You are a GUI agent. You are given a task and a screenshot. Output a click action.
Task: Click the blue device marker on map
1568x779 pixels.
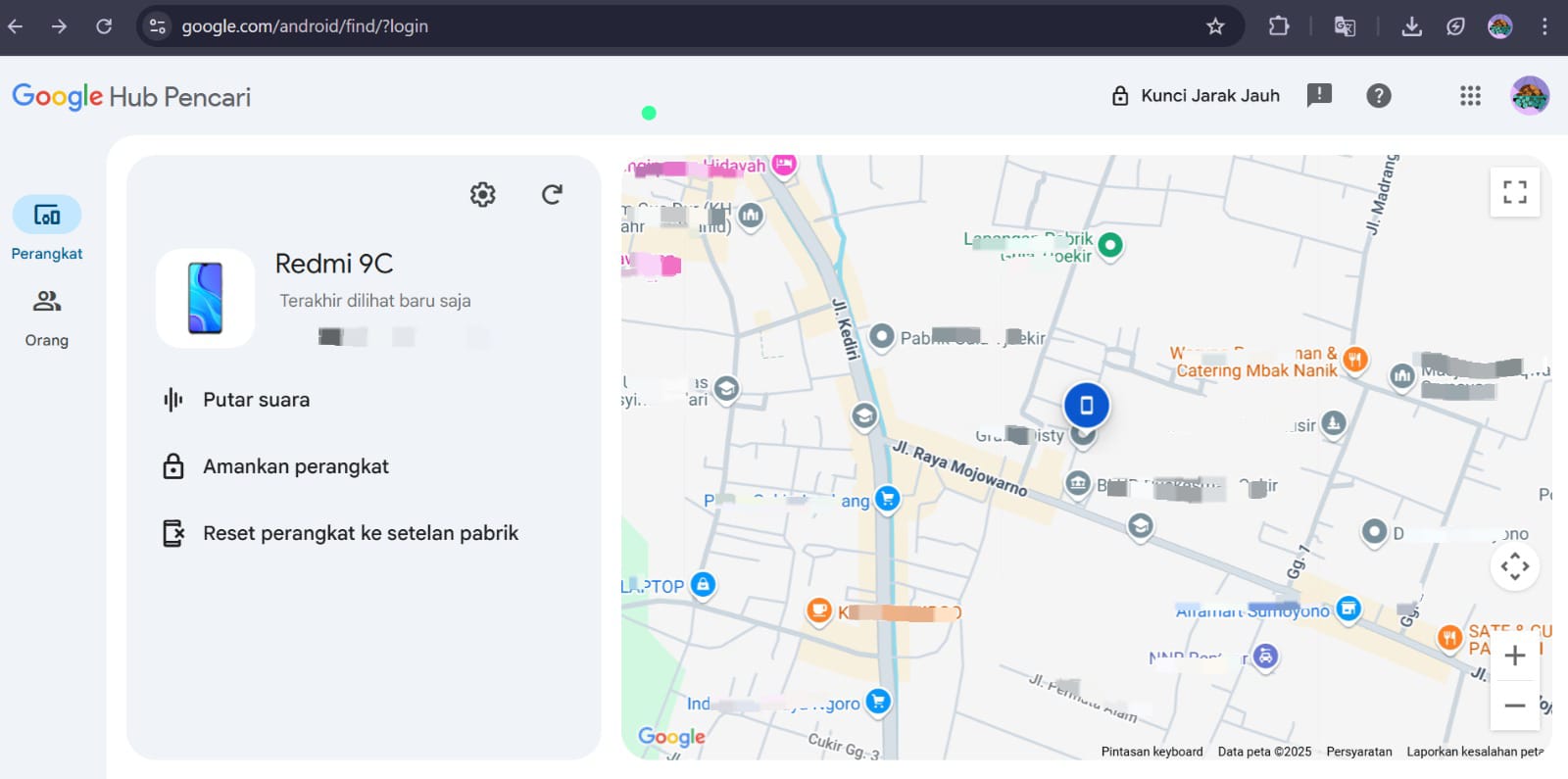[1086, 405]
